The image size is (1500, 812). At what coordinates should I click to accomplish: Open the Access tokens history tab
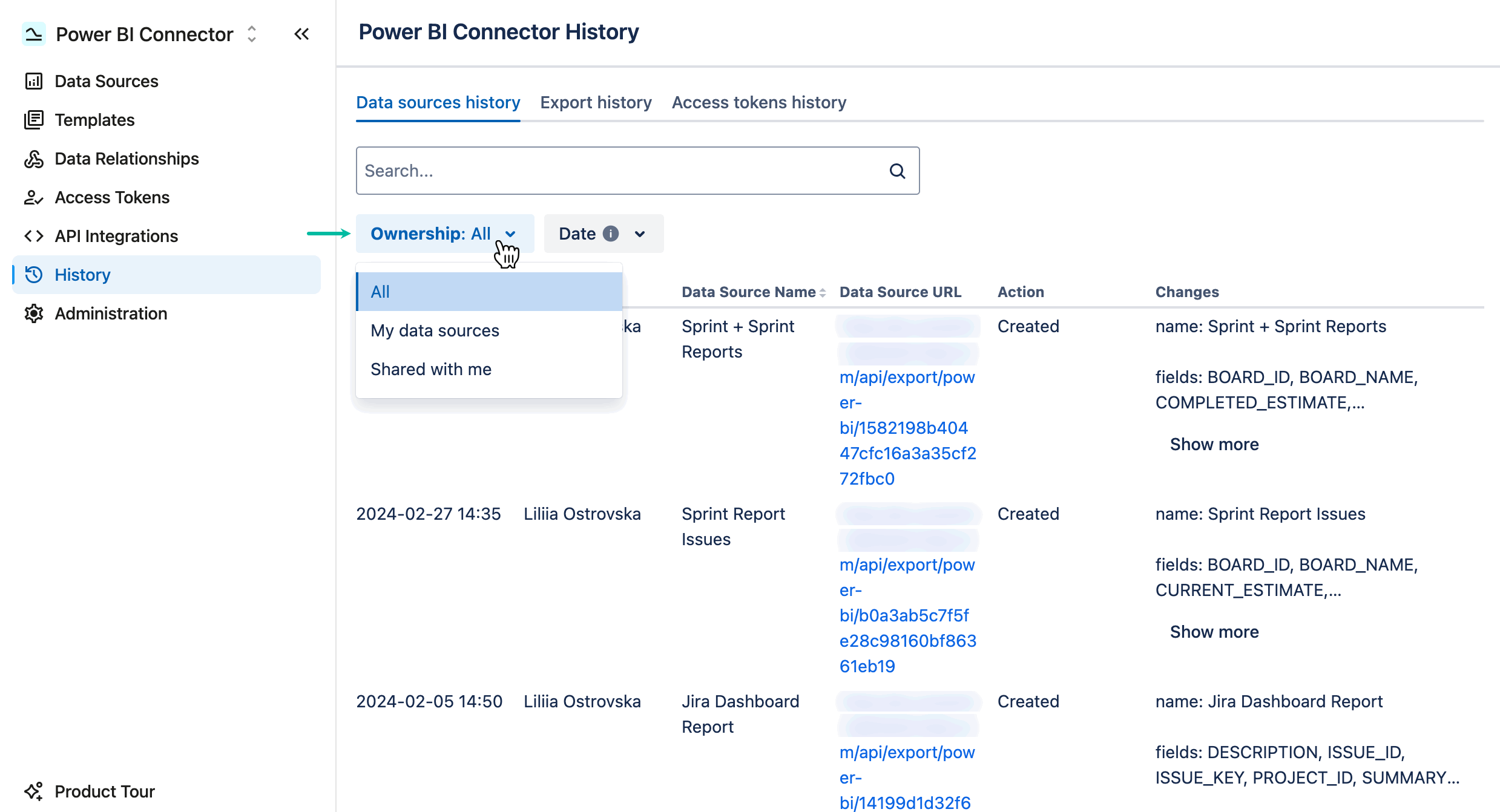click(x=758, y=102)
